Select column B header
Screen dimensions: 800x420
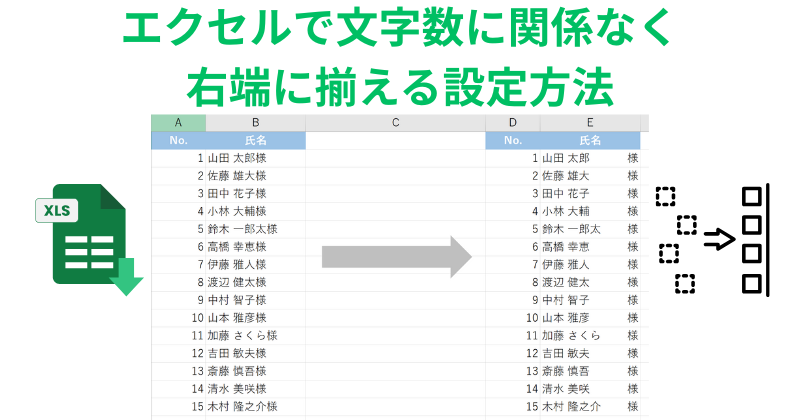[x=255, y=123]
